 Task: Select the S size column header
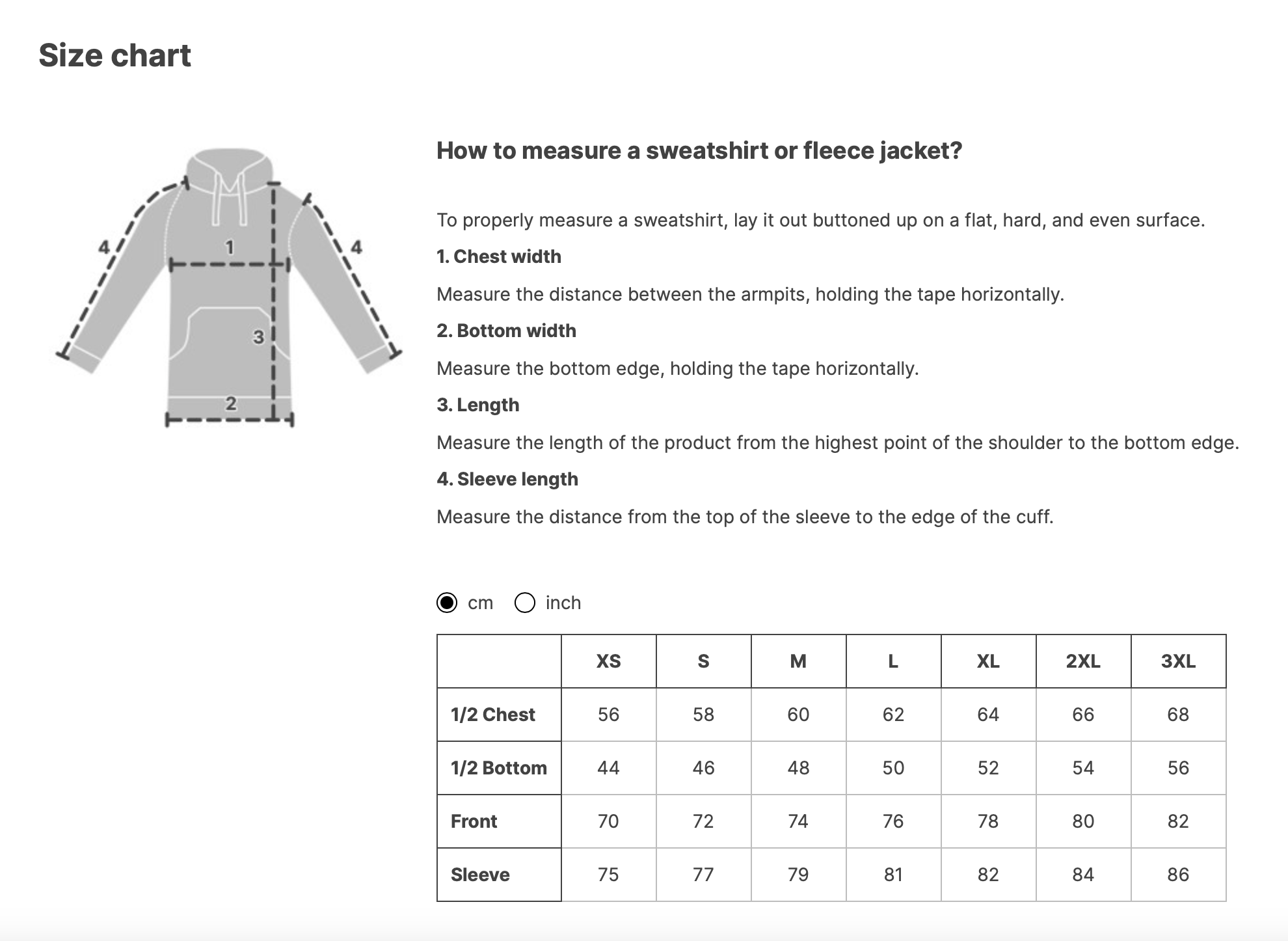coord(703,661)
